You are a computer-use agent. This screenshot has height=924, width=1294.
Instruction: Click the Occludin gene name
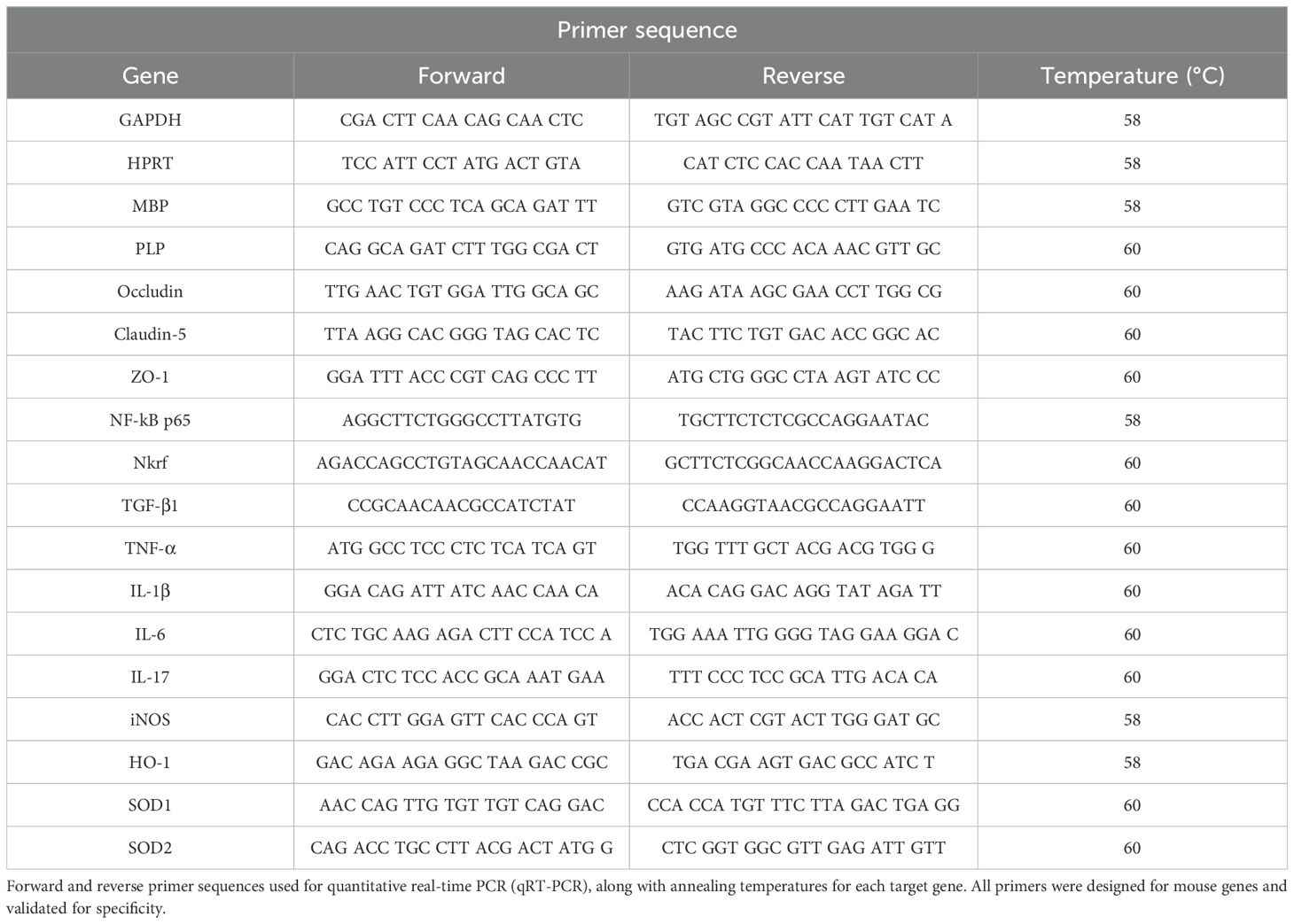point(150,291)
